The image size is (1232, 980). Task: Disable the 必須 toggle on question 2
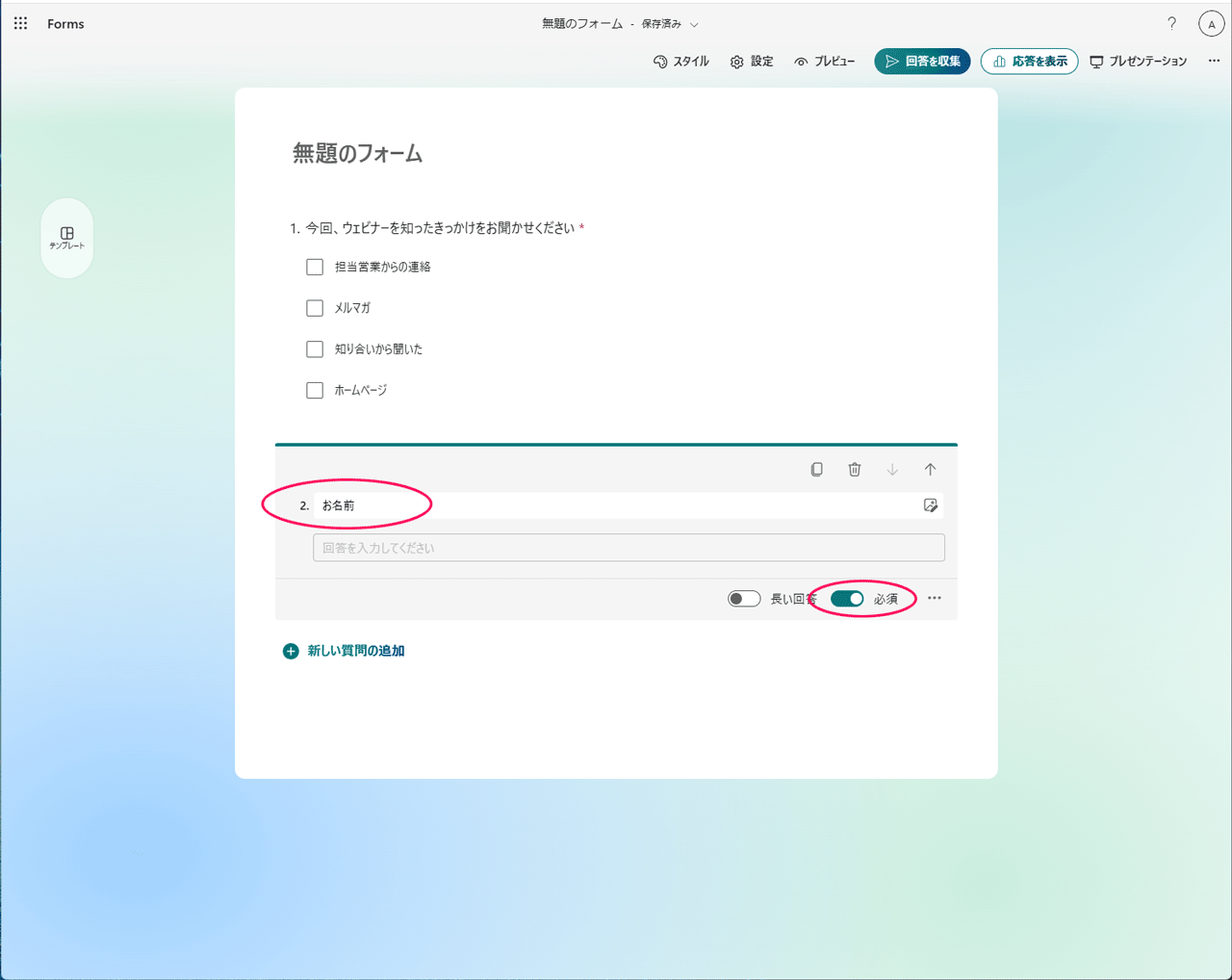tap(846, 598)
